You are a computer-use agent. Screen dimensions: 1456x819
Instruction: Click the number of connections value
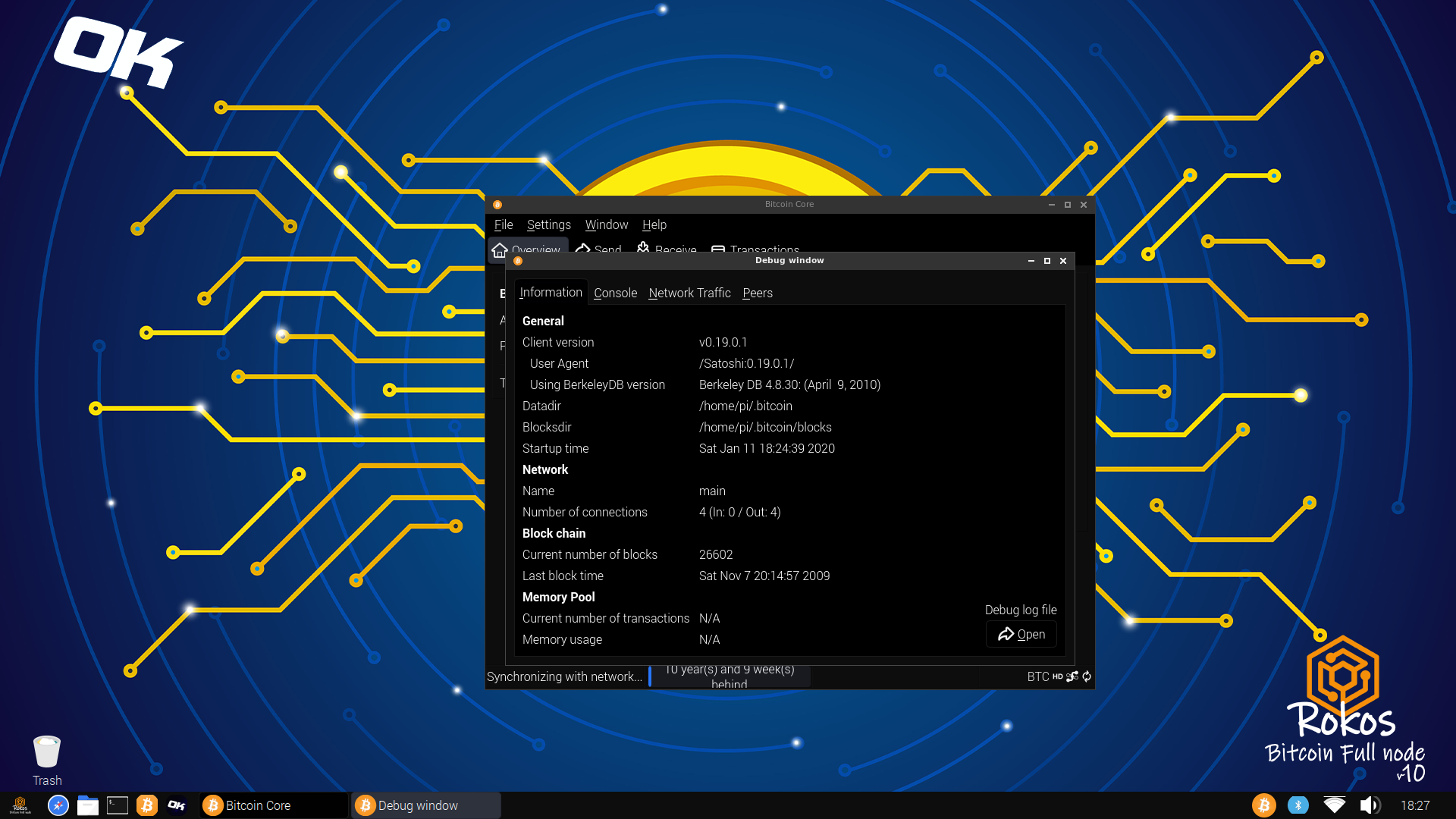click(739, 513)
